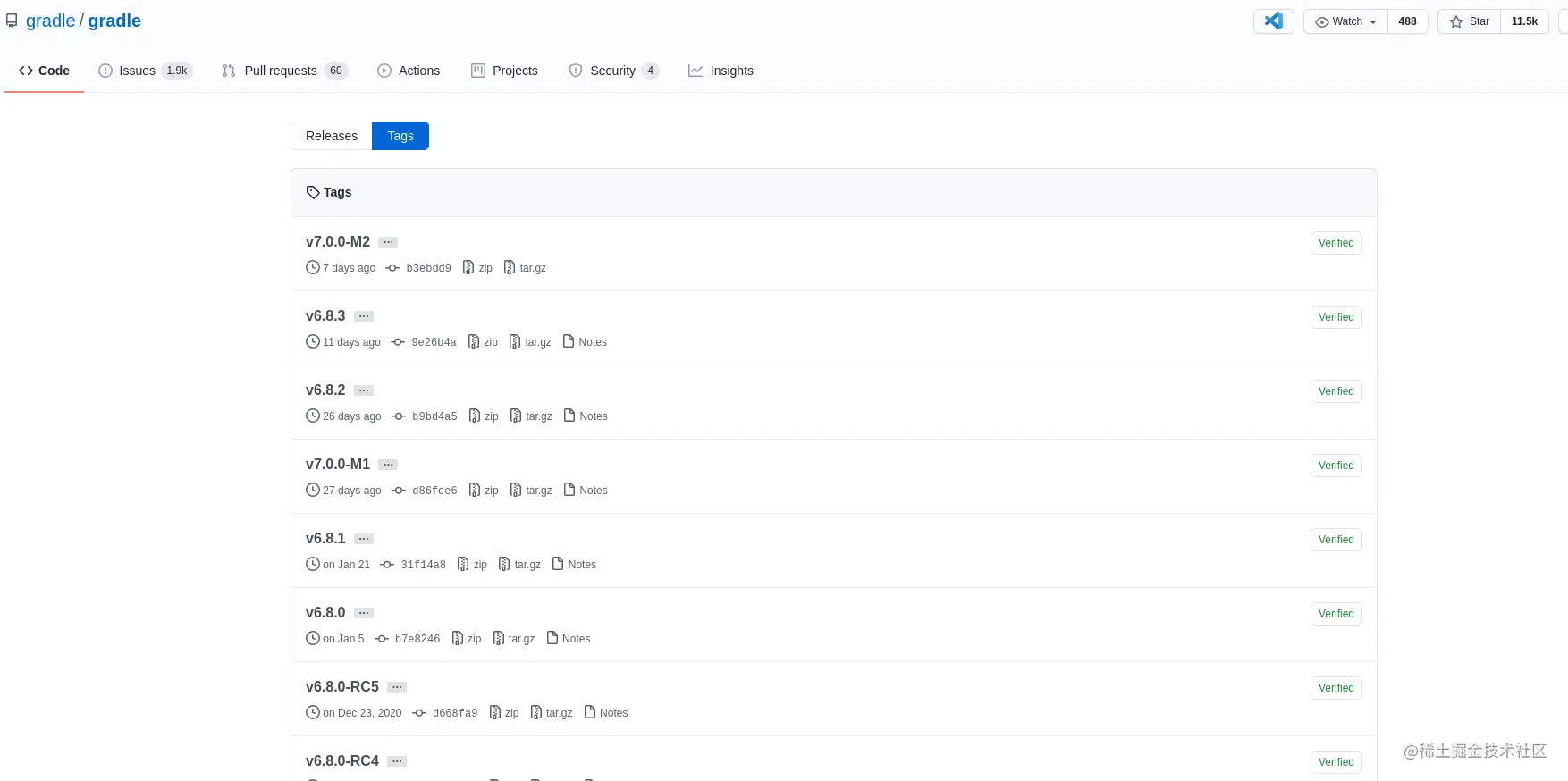Open release Notes for v6.8.3
This screenshot has width=1568, height=781.
click(x=585, y=342)
